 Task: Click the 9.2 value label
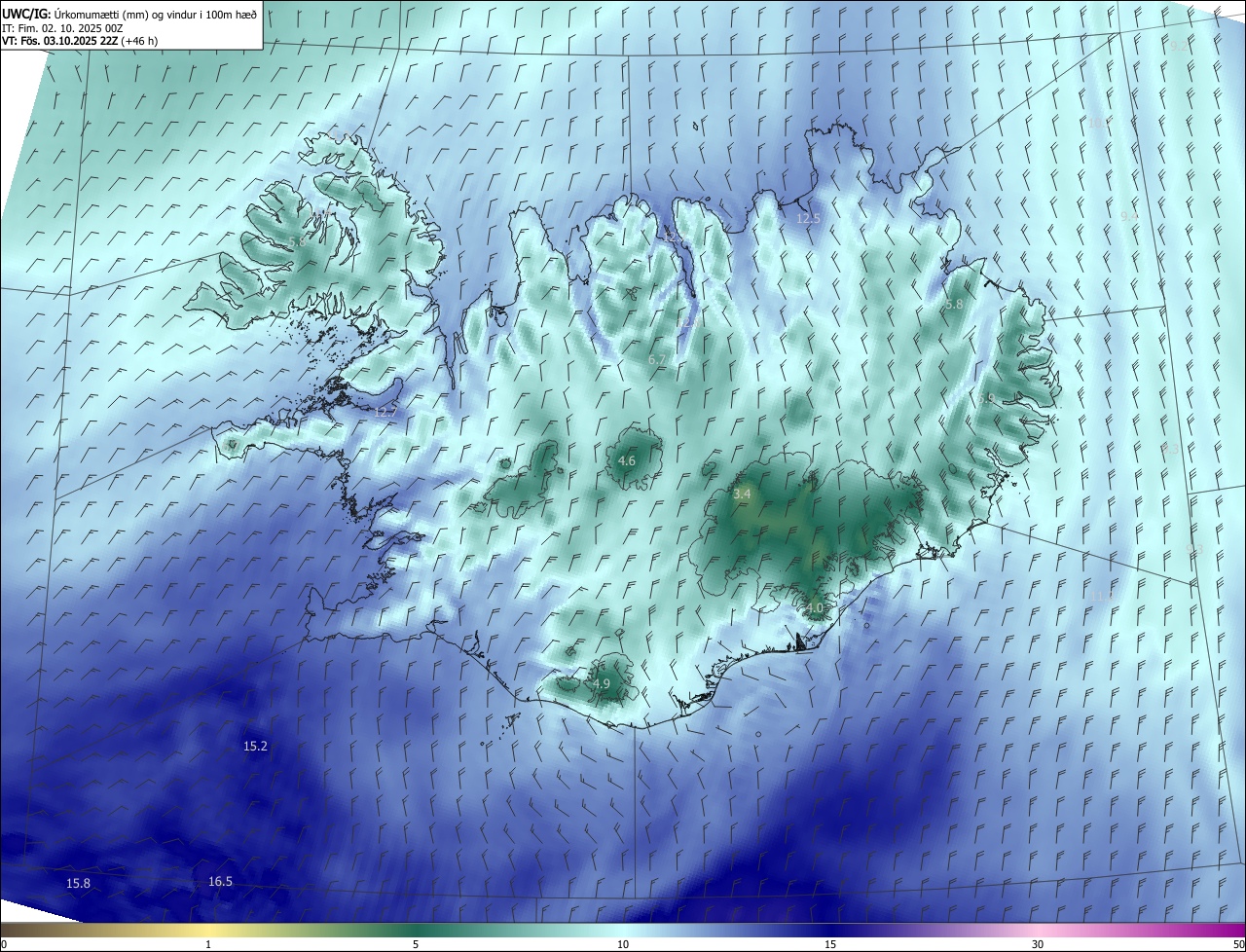click(1179, 46)
